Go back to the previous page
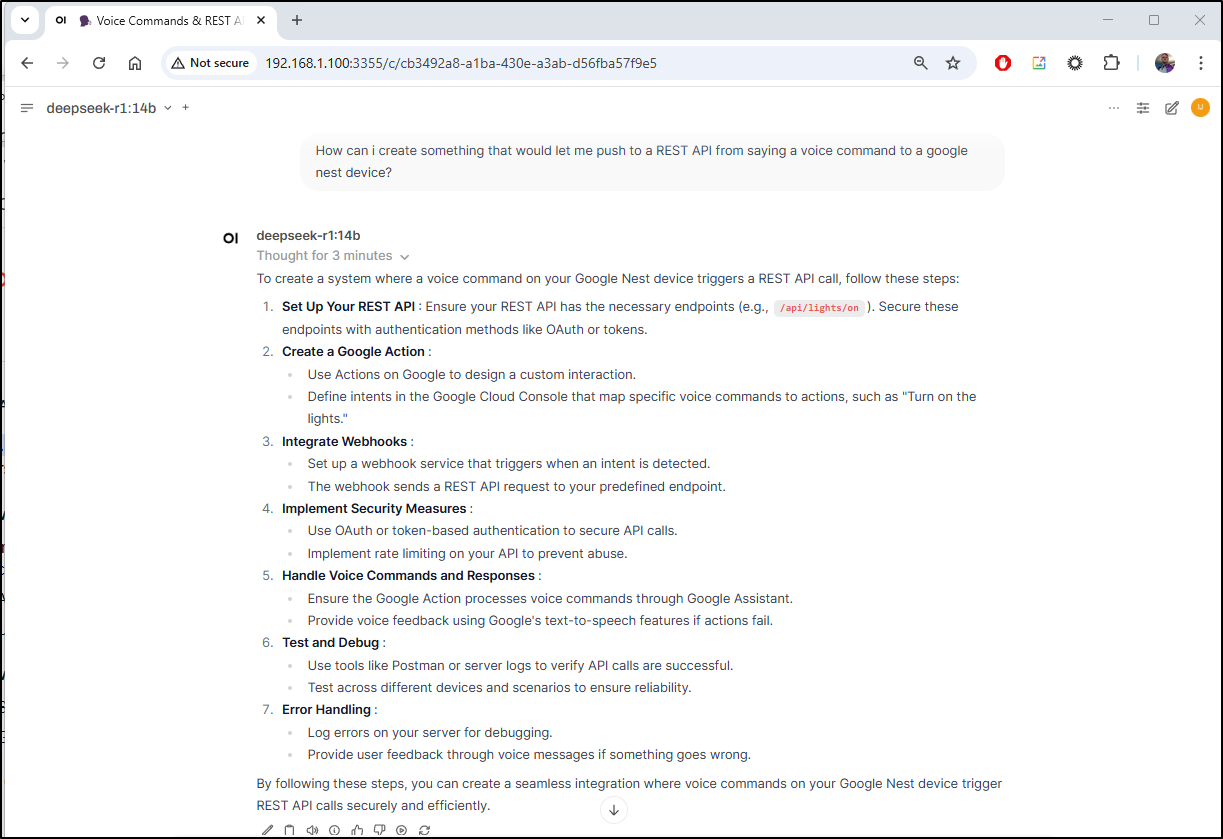Image resolution: width=1223 pixels, height=839 pixels. 27,63
